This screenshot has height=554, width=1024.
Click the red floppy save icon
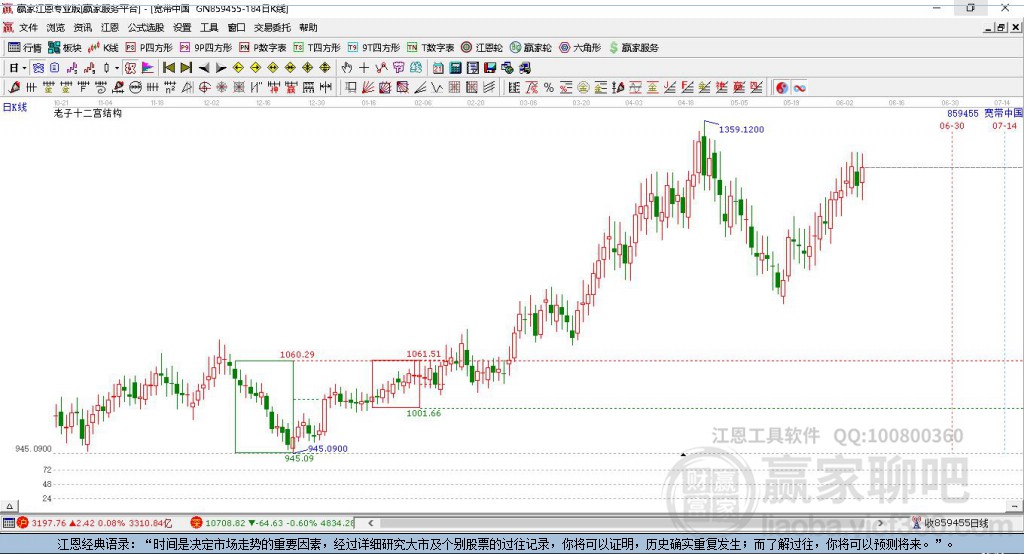[490, 68]
